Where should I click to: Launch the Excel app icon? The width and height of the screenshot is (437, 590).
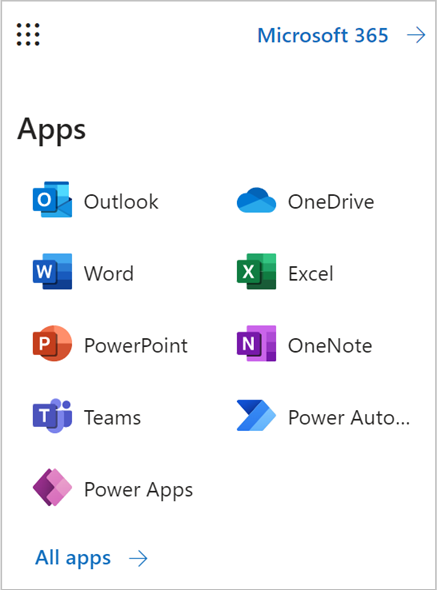click(x=256, y=271)
